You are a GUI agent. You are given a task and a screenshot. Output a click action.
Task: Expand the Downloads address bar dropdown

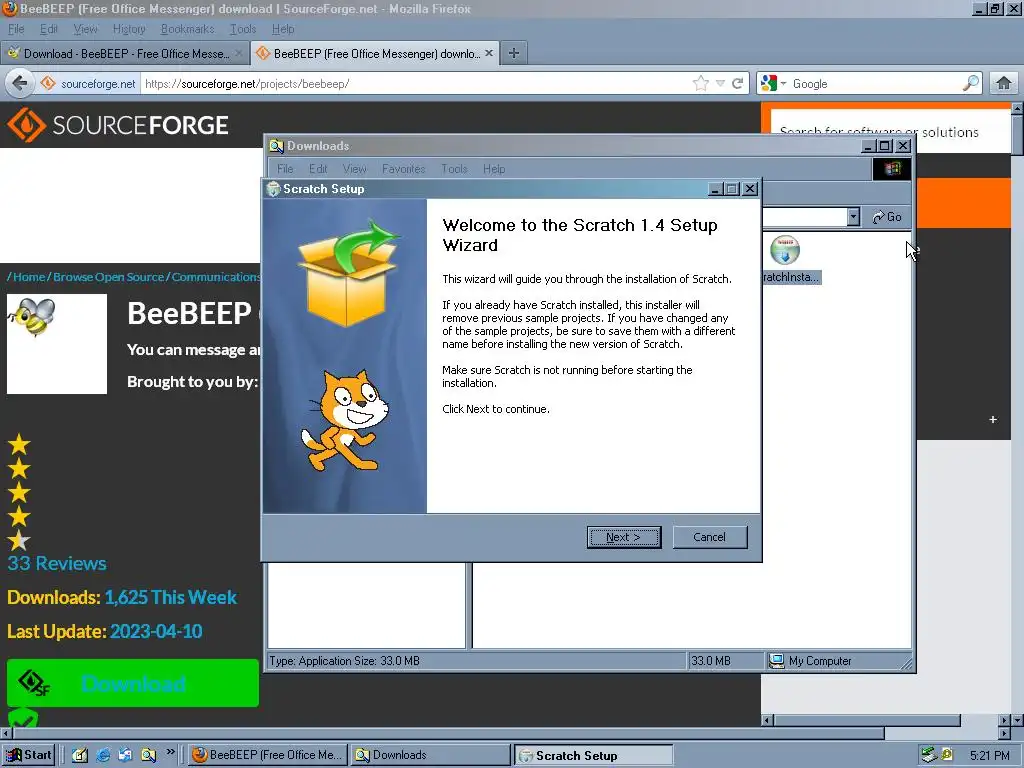[853, 217]
